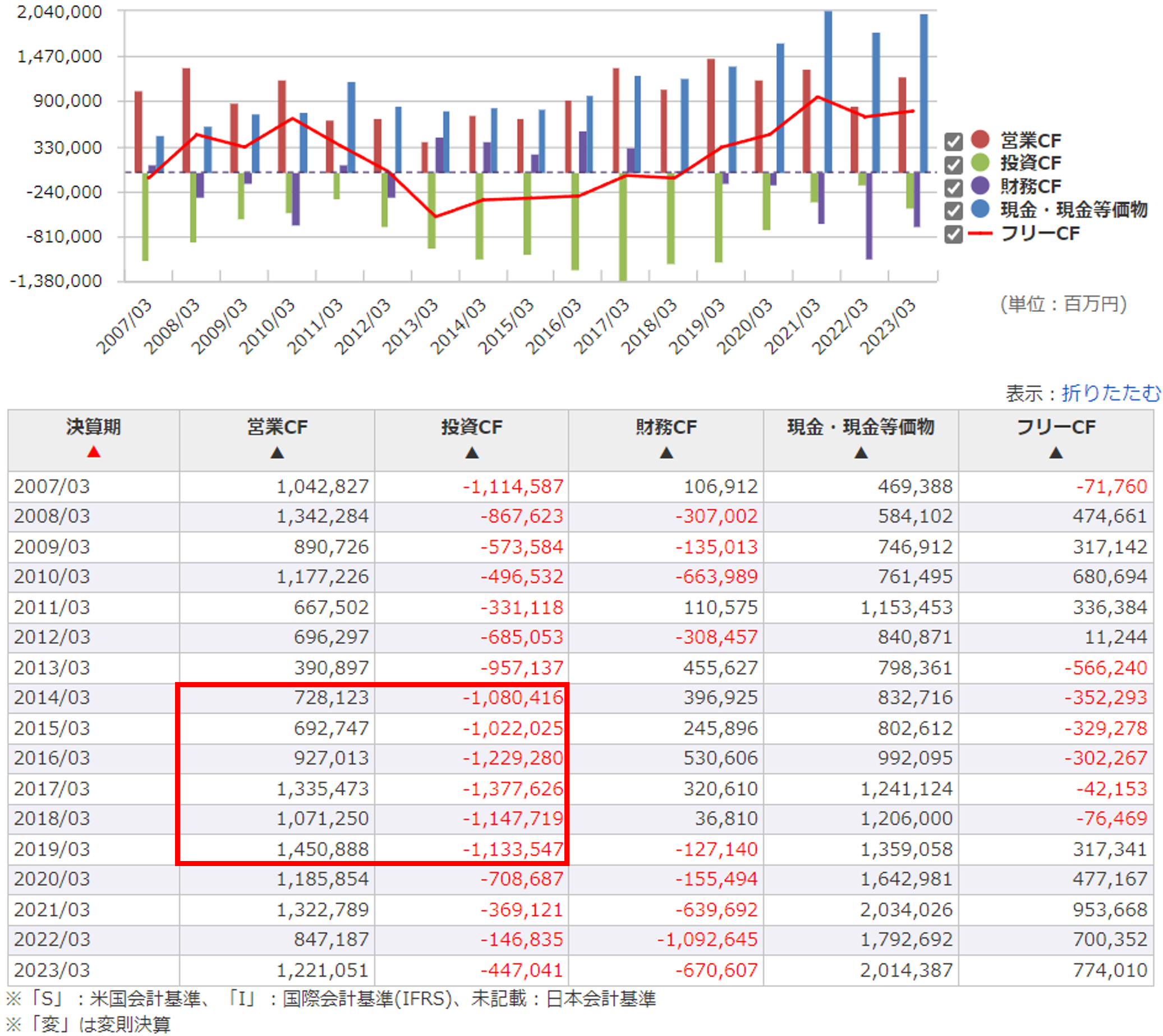
Task: Disable the フリーCF line checkbox
Action: tap(953, 234)
